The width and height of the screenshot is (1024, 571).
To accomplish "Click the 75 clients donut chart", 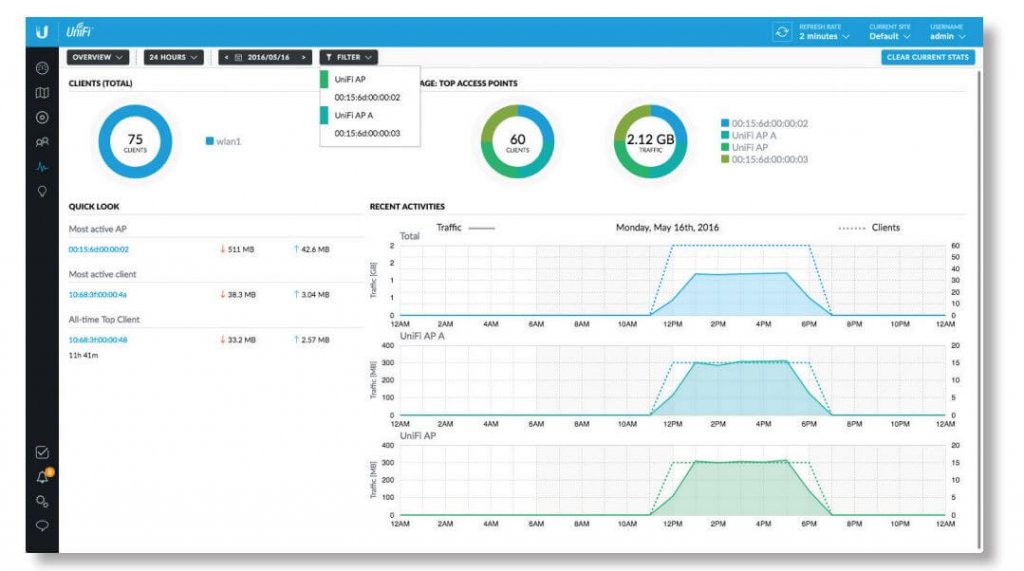I will pyautogui.click(x=135, y=142).
